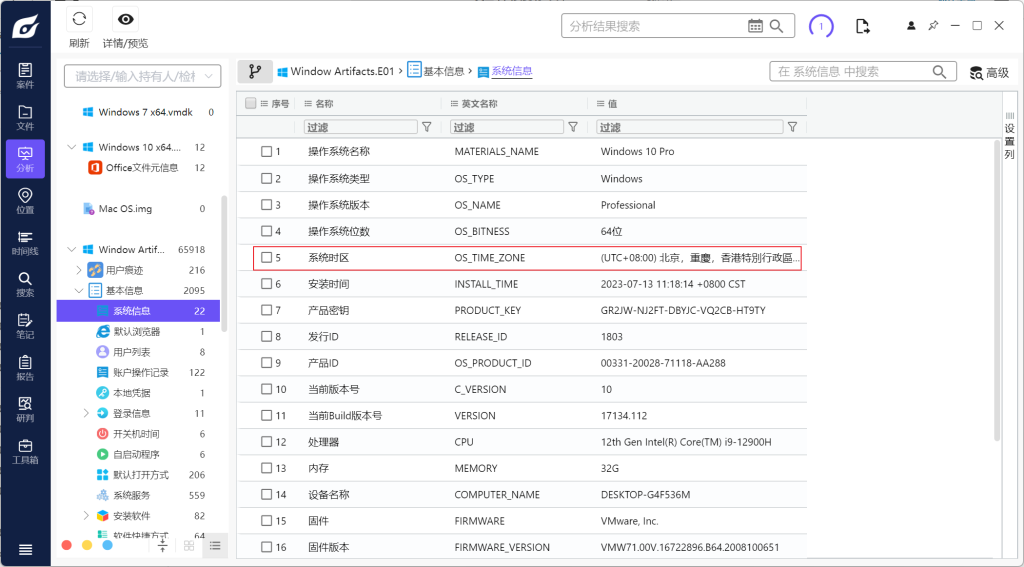Click the 报告 report sidebar icon
1024x567 pixels.
(25, 367)
